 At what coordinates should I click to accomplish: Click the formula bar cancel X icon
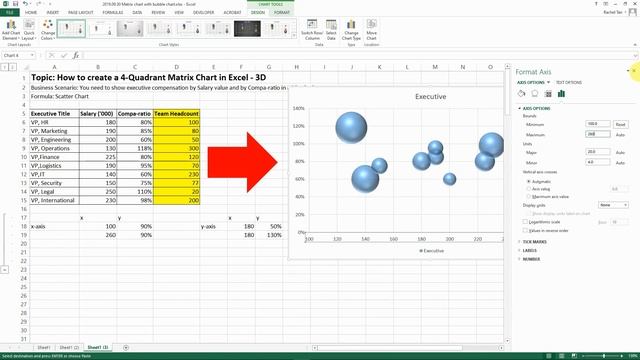[x=52, y=55]
